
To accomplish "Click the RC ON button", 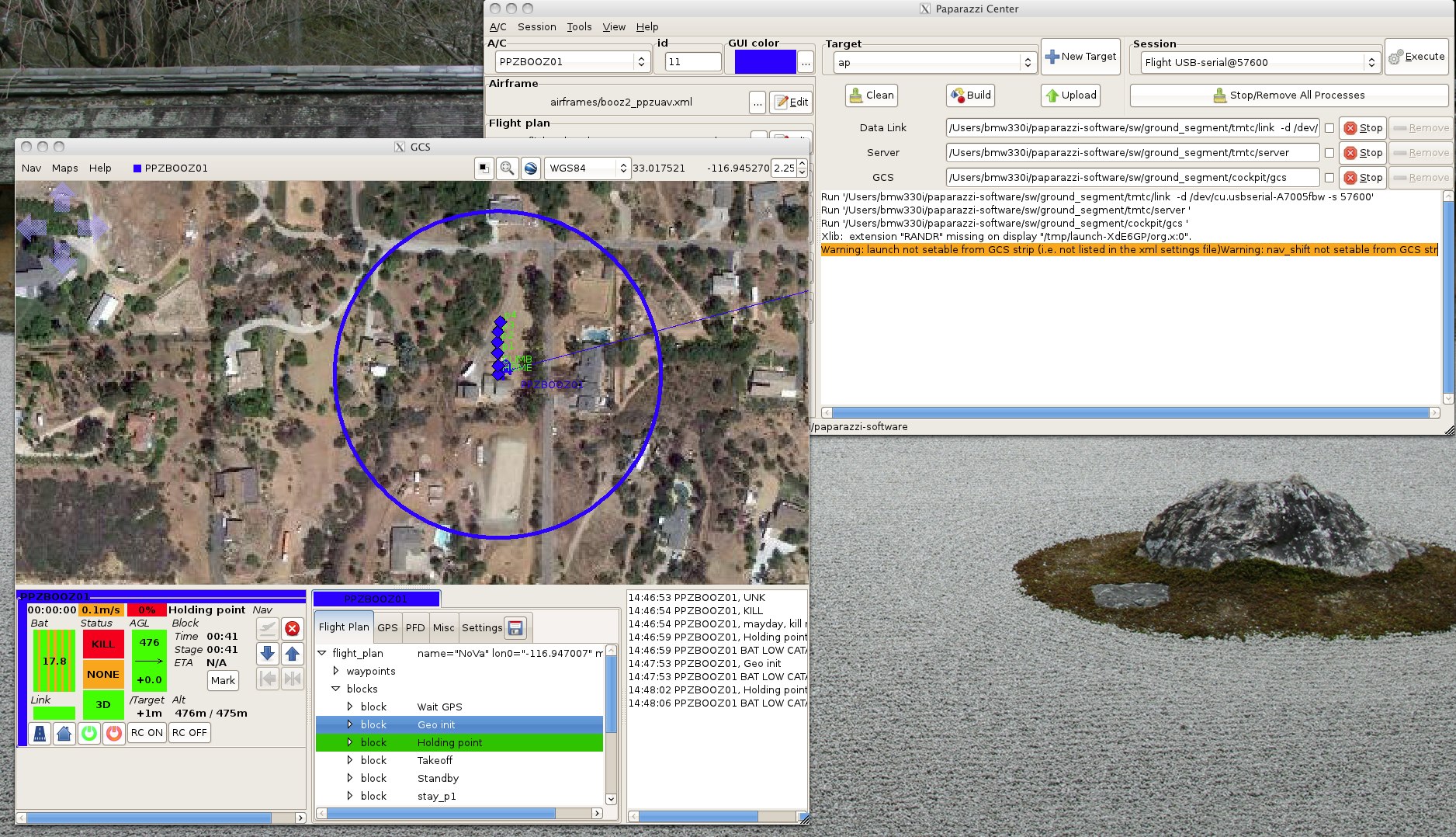I will click(x=147, y=733).
